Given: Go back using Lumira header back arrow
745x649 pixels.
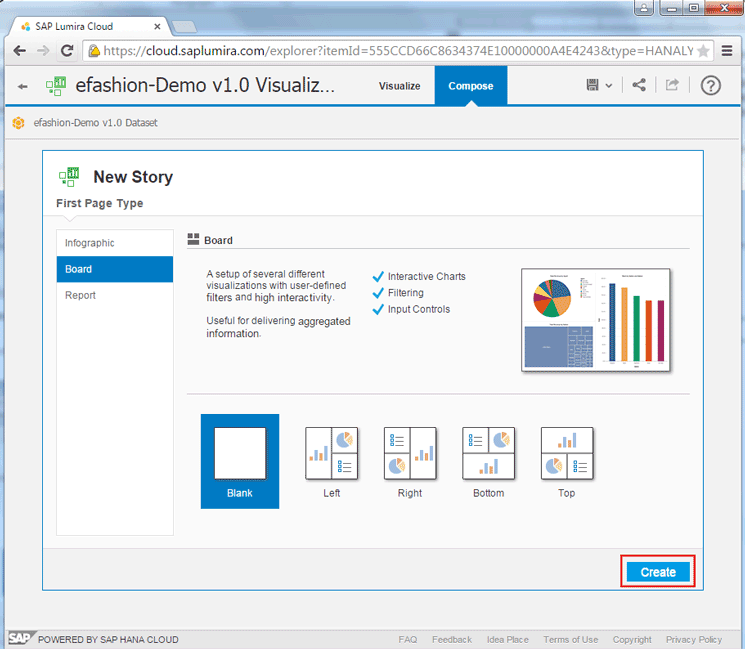Looking at the screenshot, I should coord(22,86).
